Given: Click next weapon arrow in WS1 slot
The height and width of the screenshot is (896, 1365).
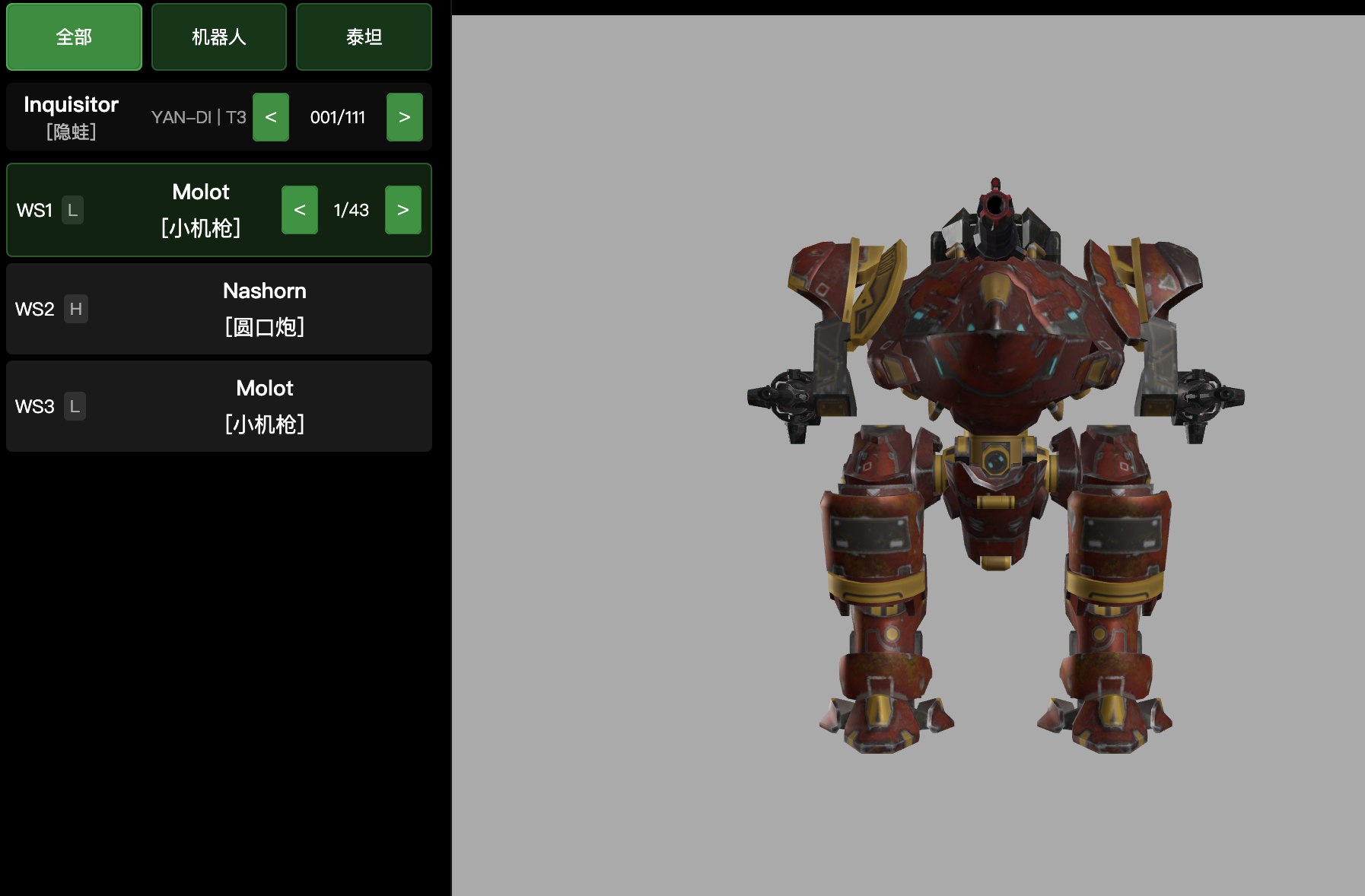Looking at the screenshot, I should (x=403, y=210).
